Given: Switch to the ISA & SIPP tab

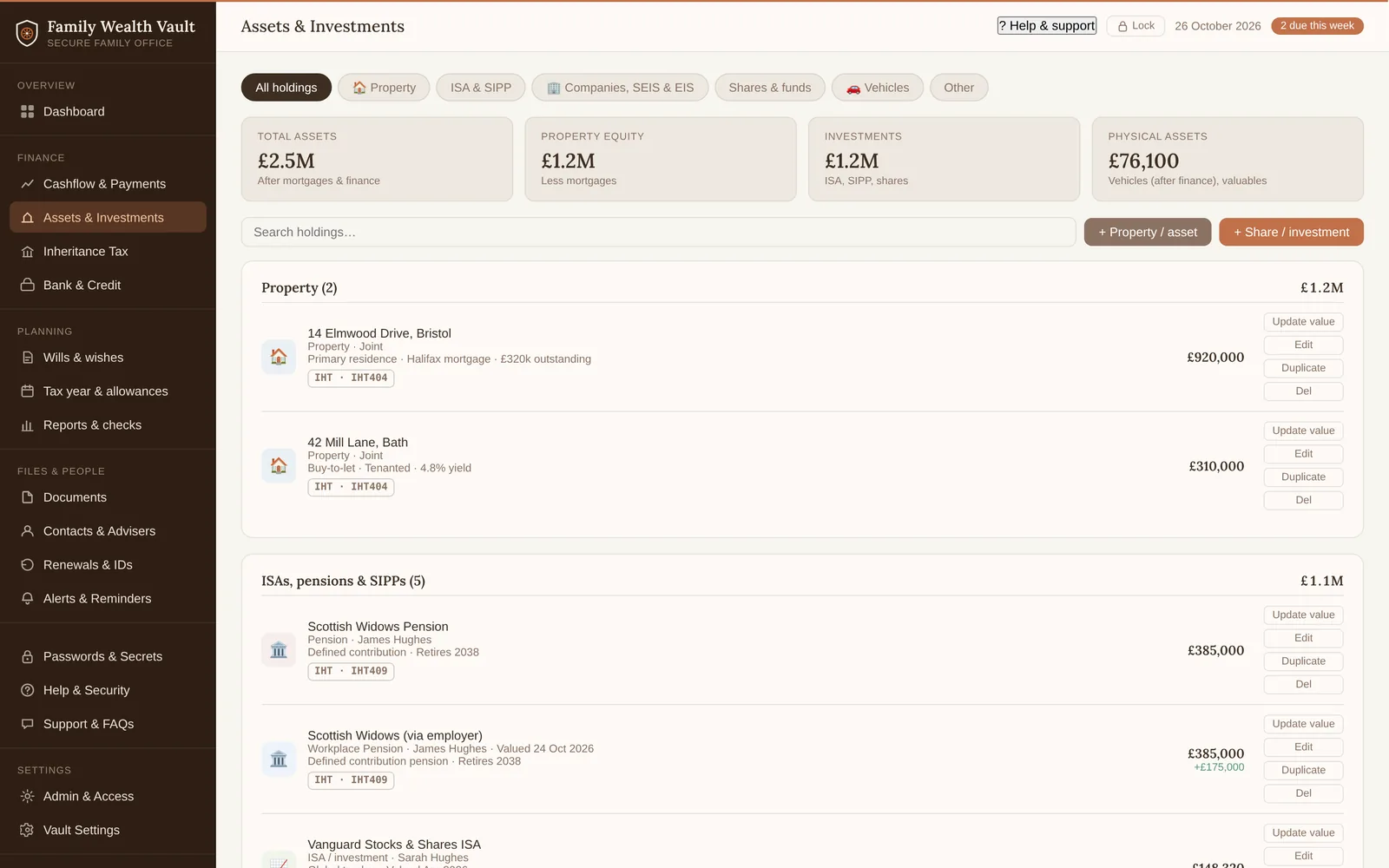Looking at the screenshot, I should point(481,88).
